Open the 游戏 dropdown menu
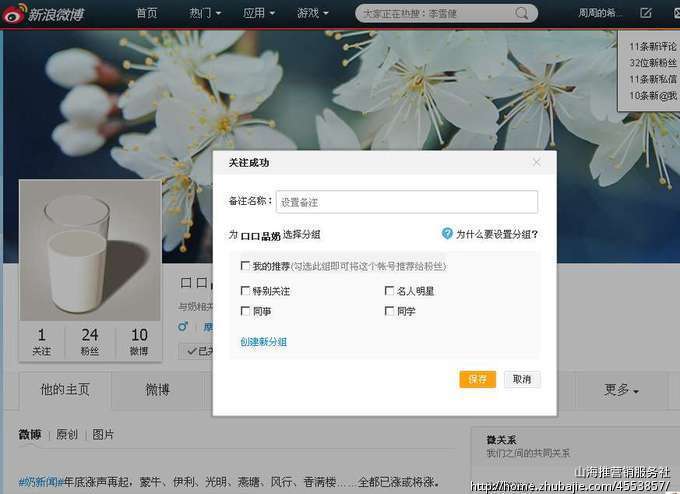Image resolution: width=680 pixels, height=494 pixels. (x=313, y=13)
